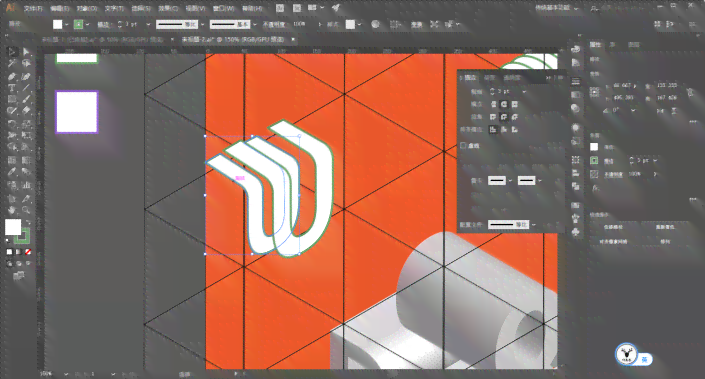
Task: Click the white fill swatch in toolbox
Action: (x=13, y=227)
